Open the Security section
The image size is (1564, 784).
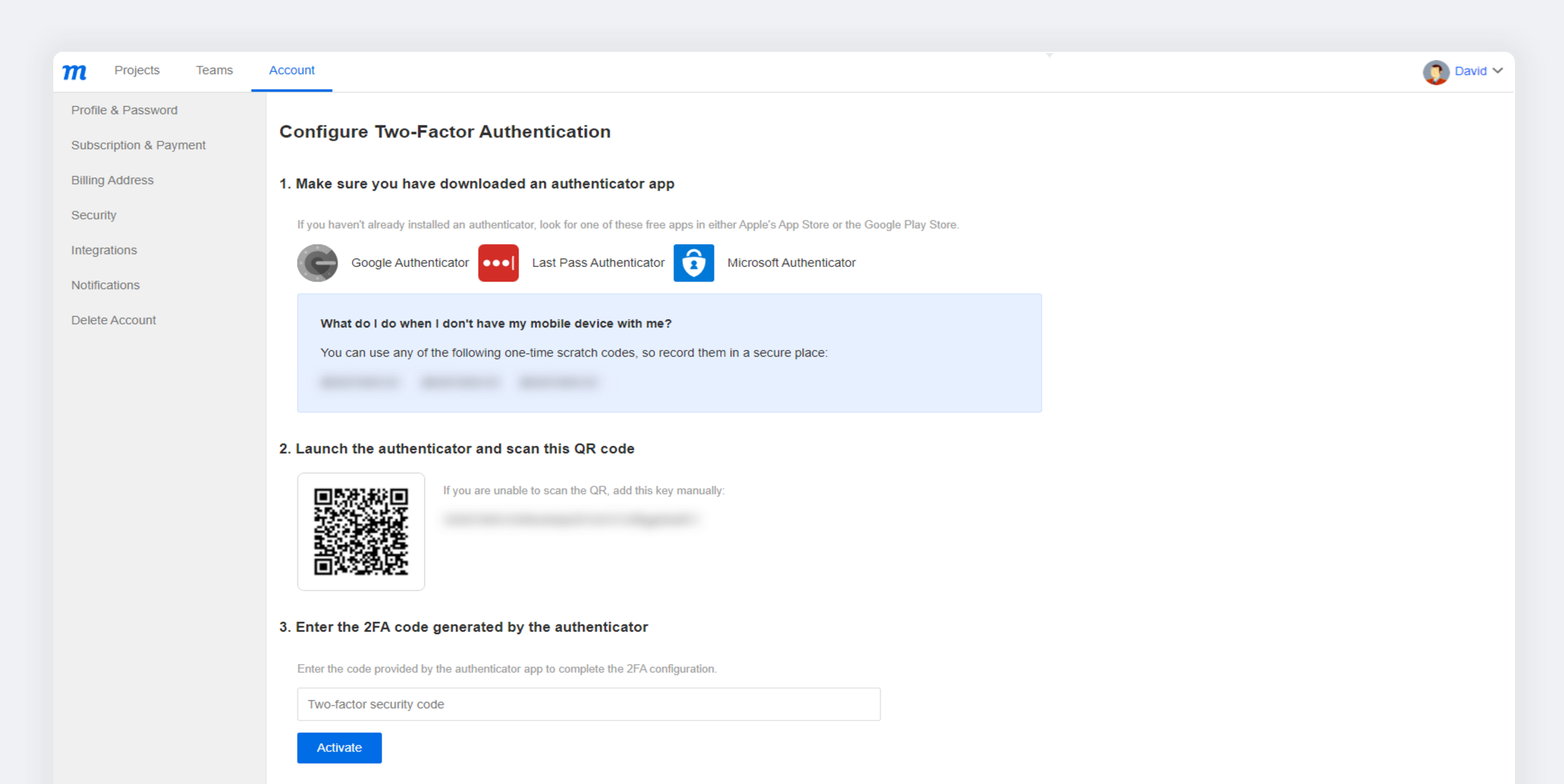94,215
